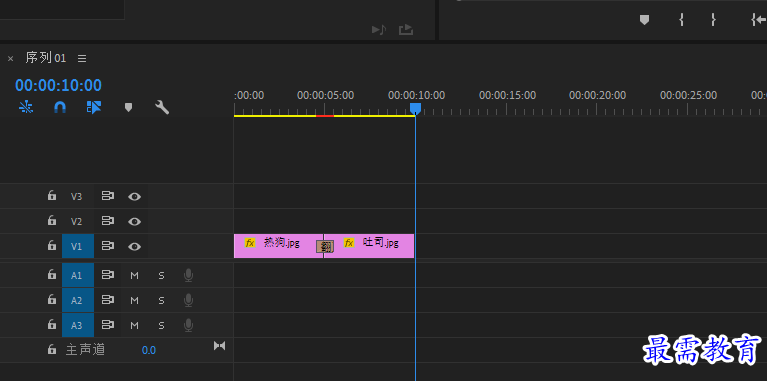Select transition between the two clips

(x=325, y=247)
